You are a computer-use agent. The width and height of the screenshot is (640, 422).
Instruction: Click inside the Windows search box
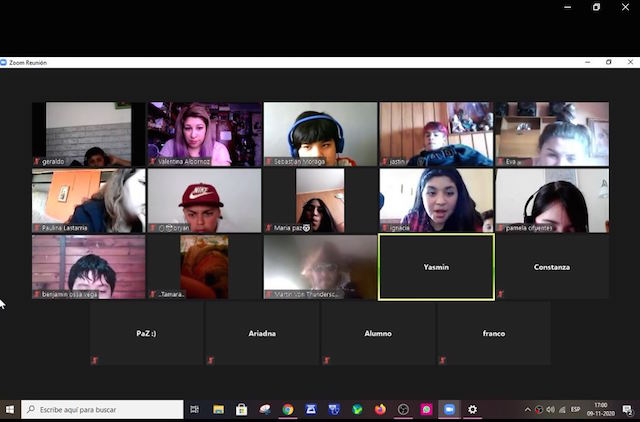tap(102, 409)
